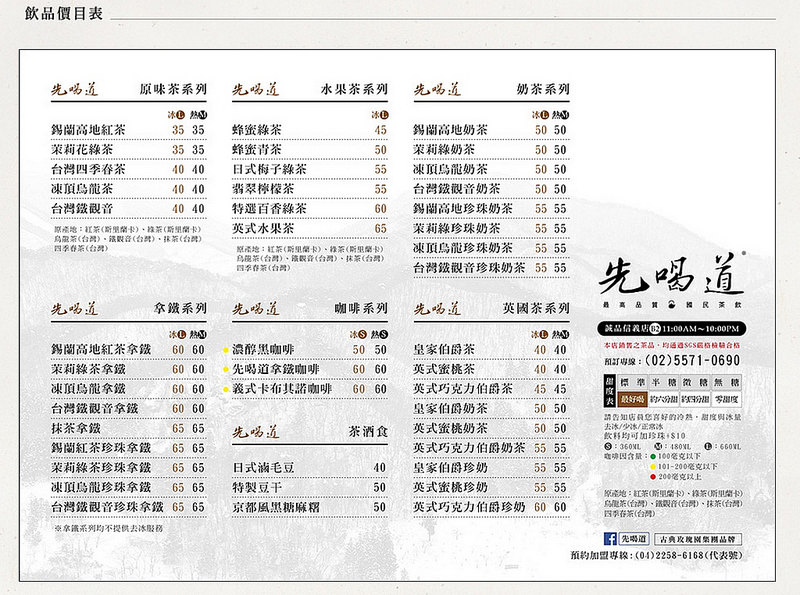Click the 先喝道 logo in 原味茶系列 header
The height and width of the screenshot is (595, 800).
point(74,90)
